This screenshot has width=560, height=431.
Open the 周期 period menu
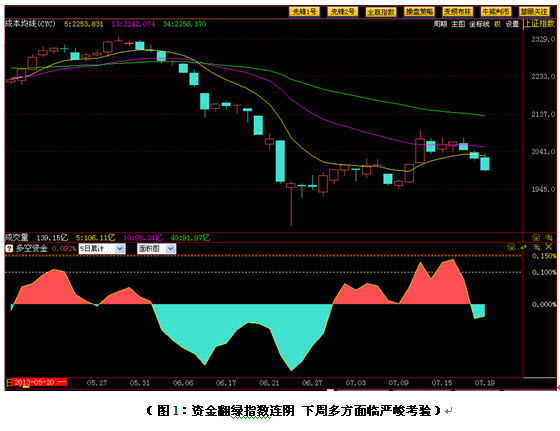coord(440,24)
